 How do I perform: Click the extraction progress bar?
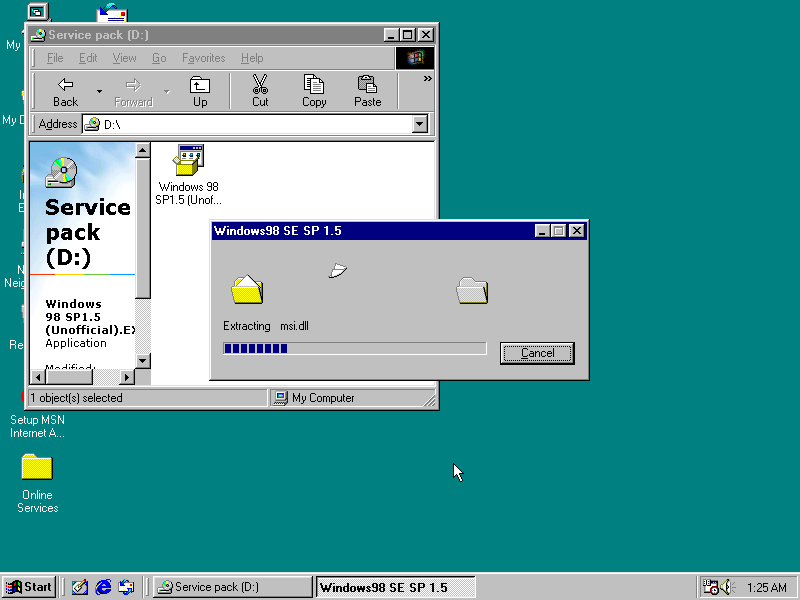click(x=354, y=348)
